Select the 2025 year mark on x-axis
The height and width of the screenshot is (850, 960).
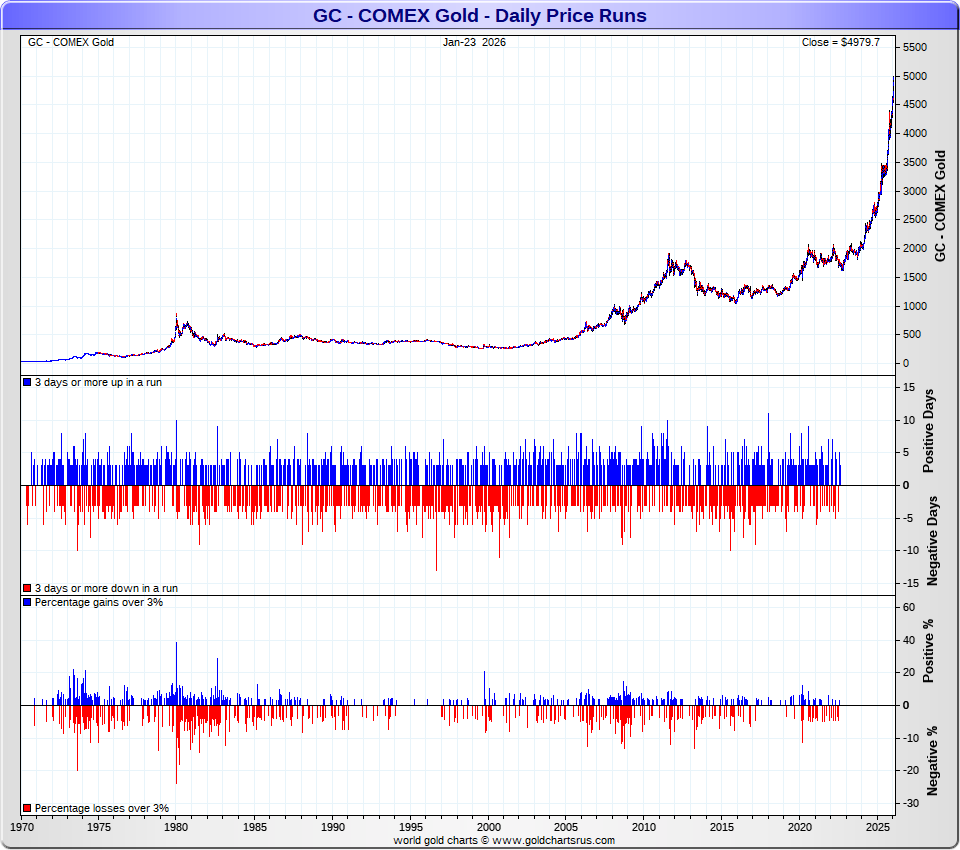878,828
